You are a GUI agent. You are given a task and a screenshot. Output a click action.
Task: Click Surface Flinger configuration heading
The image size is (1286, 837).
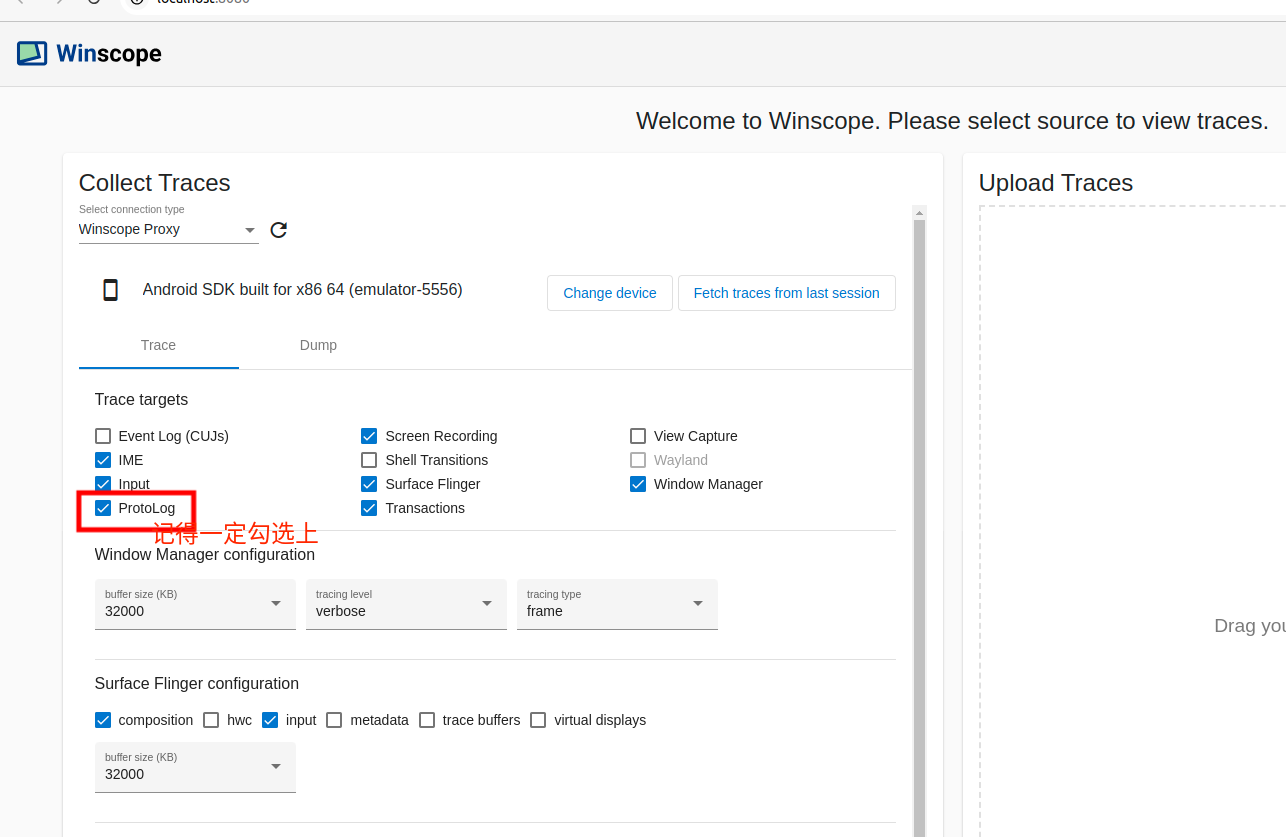(x=197, y=684)
